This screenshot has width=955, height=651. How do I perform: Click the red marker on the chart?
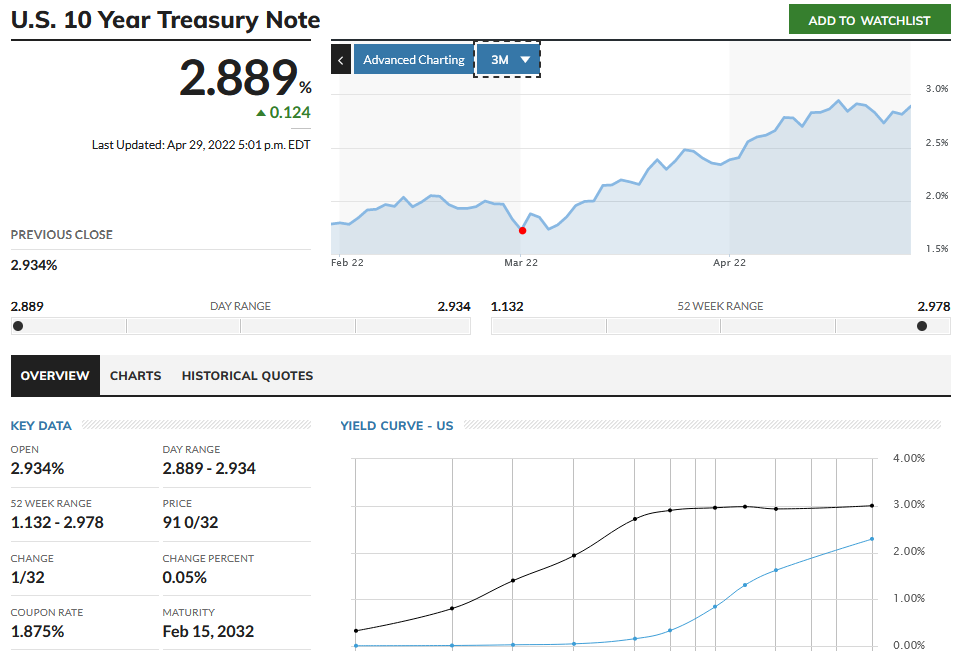click(x=523, y=231)
